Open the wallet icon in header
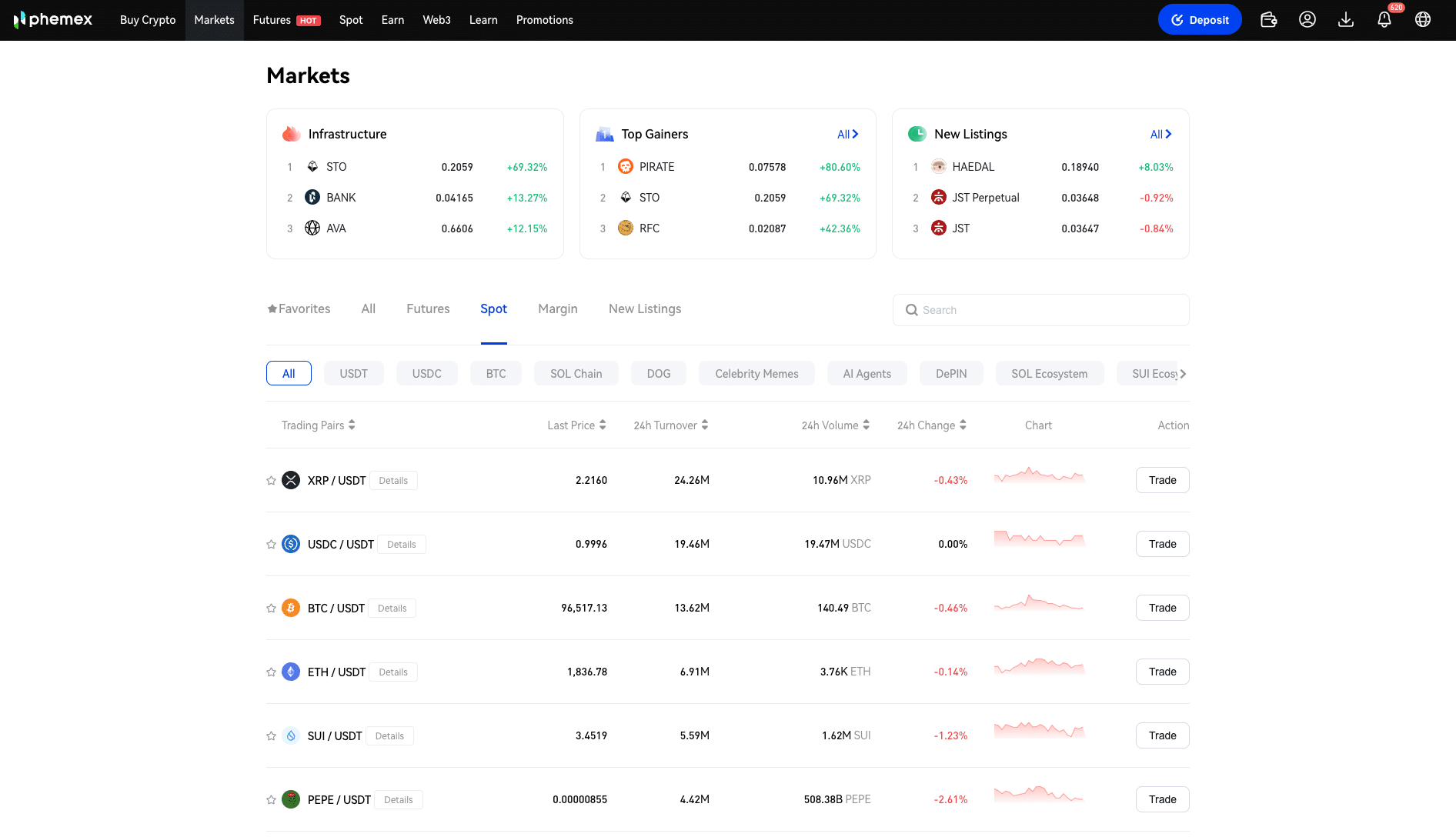Image resolution: width=1456 pixels, height=837 pixels. [1269, 20]
